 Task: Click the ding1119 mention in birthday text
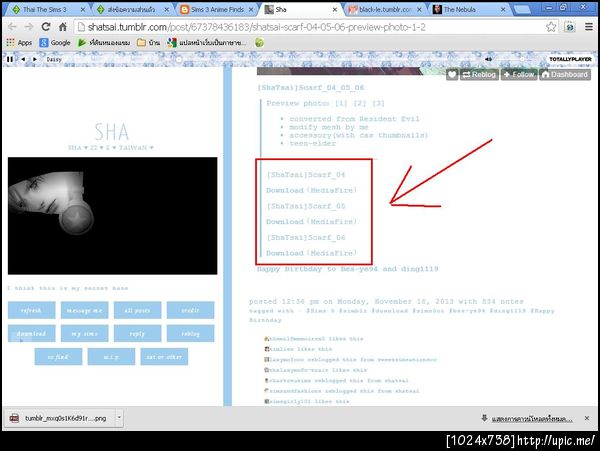[419, 269]
